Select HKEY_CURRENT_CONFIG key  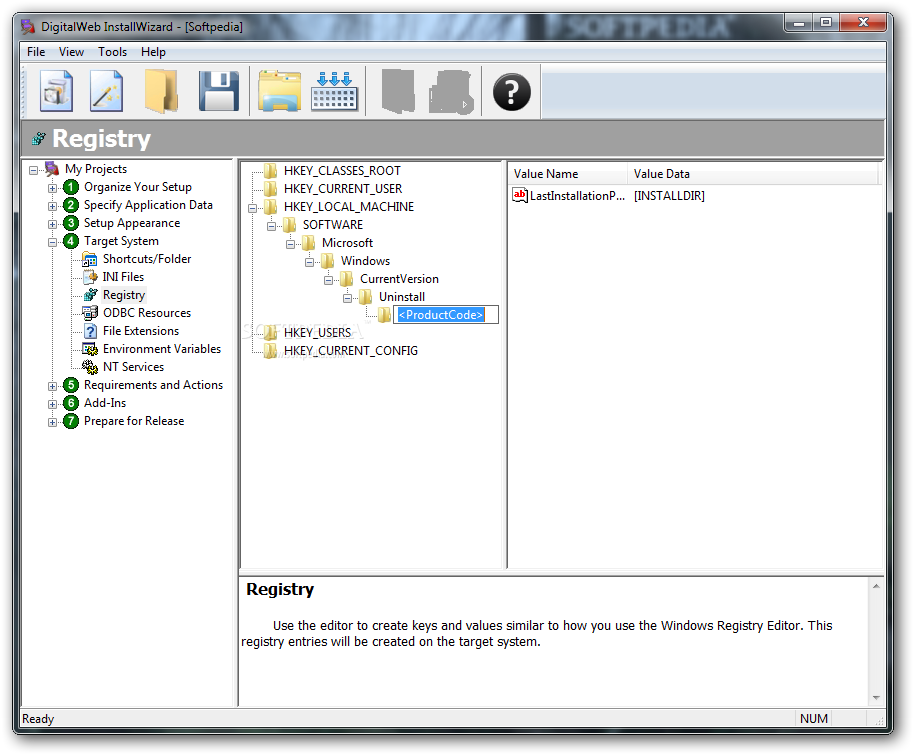pyautogui.click(x=351, y=351)
